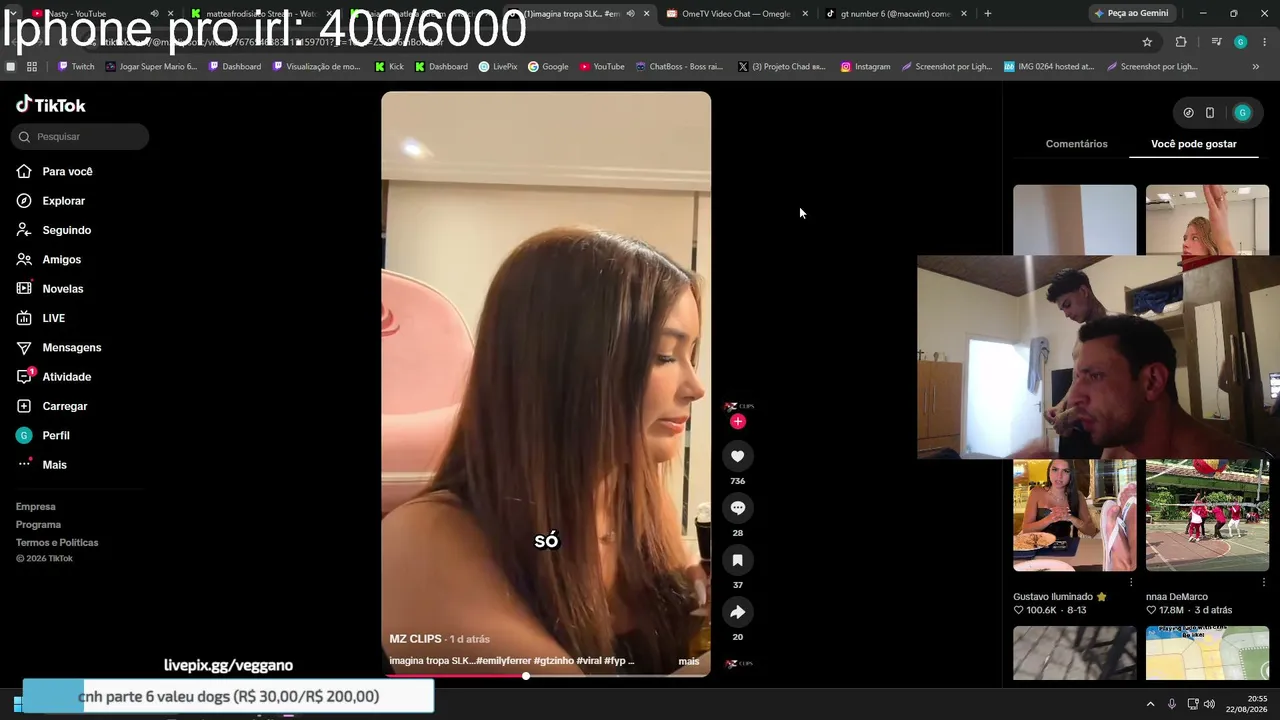Open the YouTube bookmark
Viewport: 1280px width, 720px height.
tap(601, 67)
